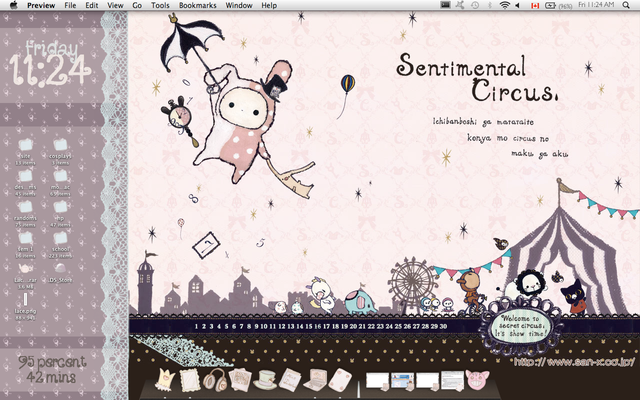Click the Spotlight search magnifier icon
The width and height of the screenshot is (640, 400).
628,5
